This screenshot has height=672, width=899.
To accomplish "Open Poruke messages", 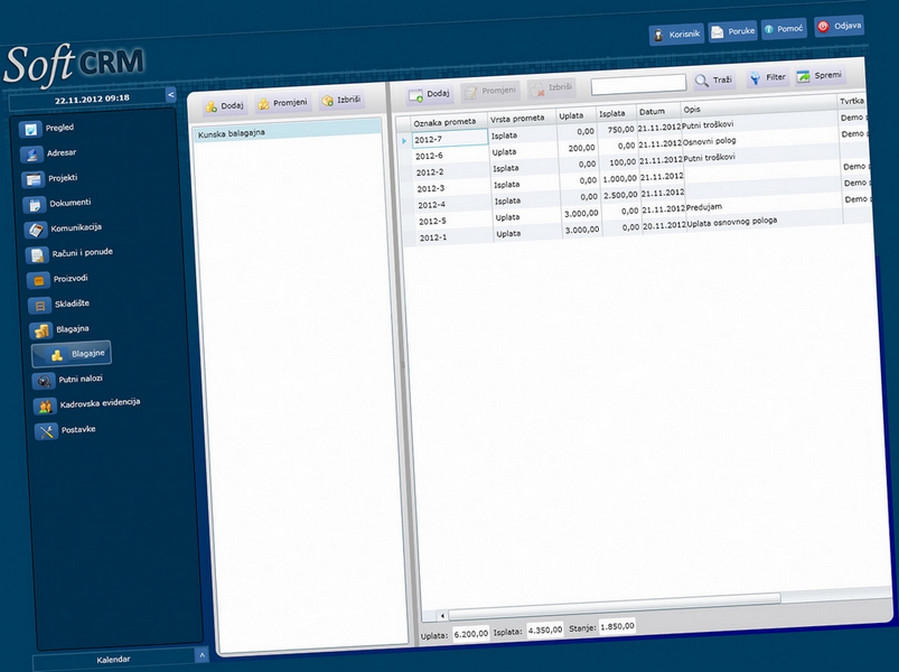I will (x=733, y=31).
